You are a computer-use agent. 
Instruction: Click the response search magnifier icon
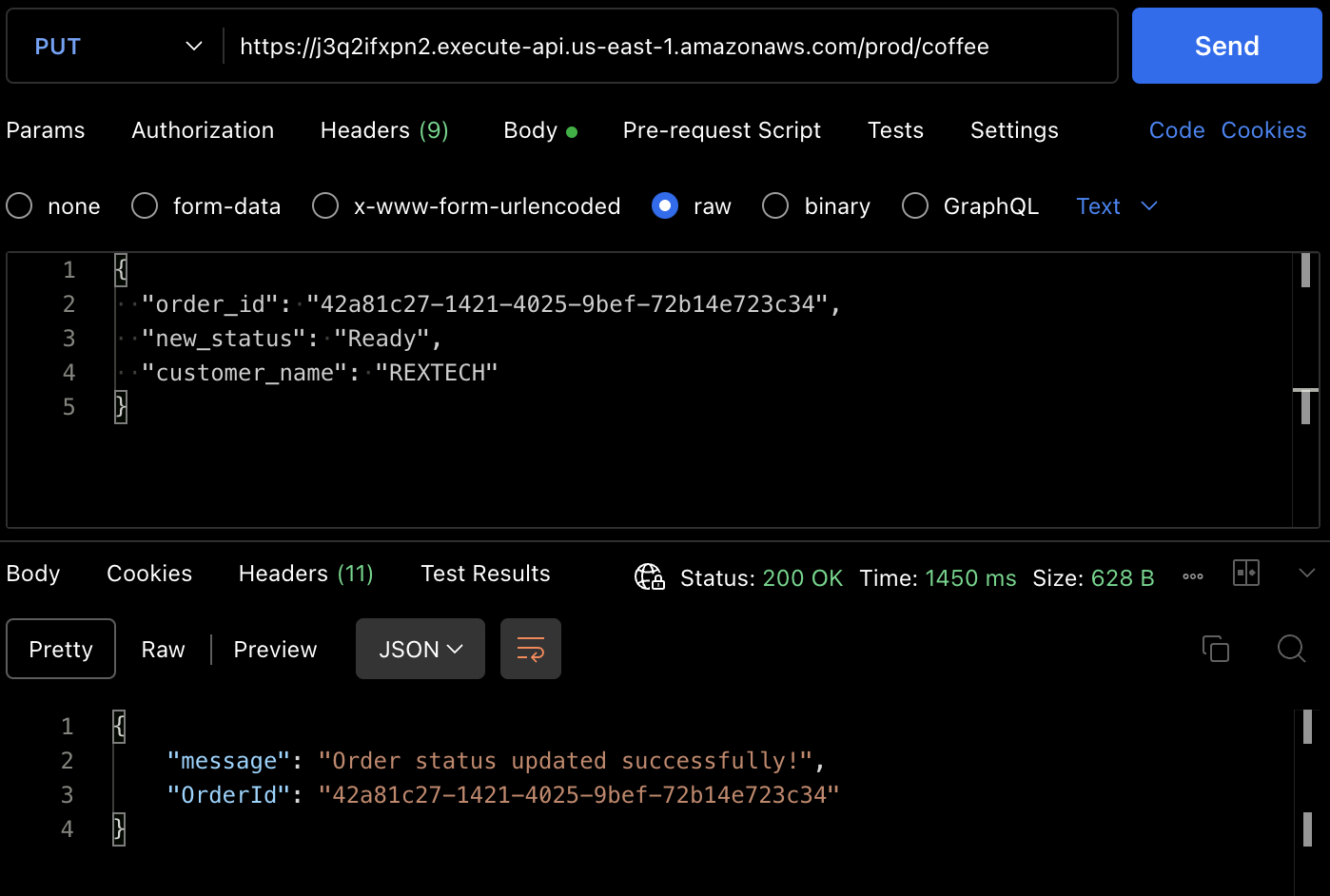1291,649
